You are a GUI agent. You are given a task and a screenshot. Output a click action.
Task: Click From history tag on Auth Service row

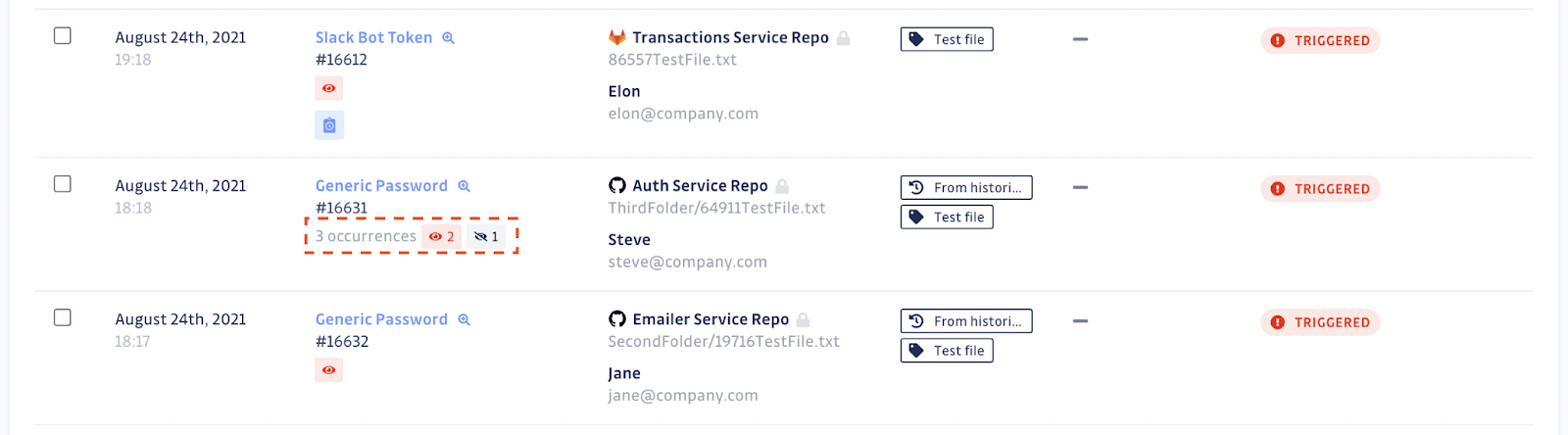coord(966,187)
